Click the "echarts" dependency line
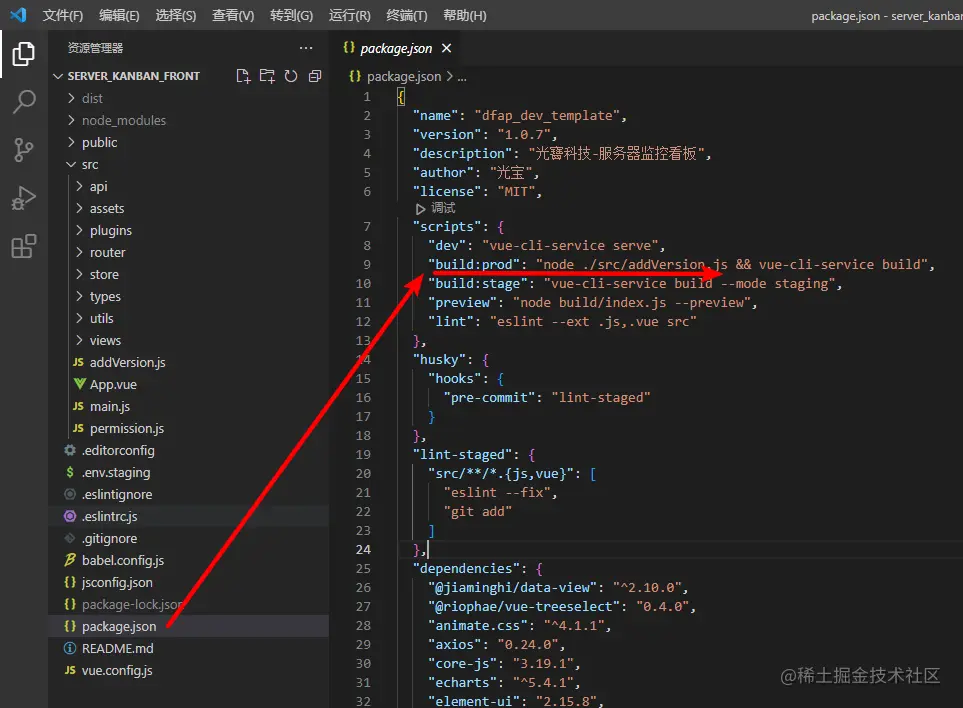The image size is (963, 708). point(504,682)
